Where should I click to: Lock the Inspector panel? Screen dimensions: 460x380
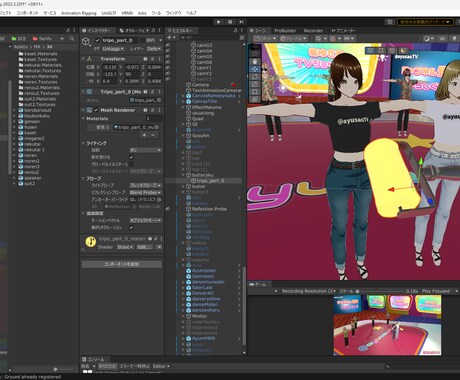point(153,30)
